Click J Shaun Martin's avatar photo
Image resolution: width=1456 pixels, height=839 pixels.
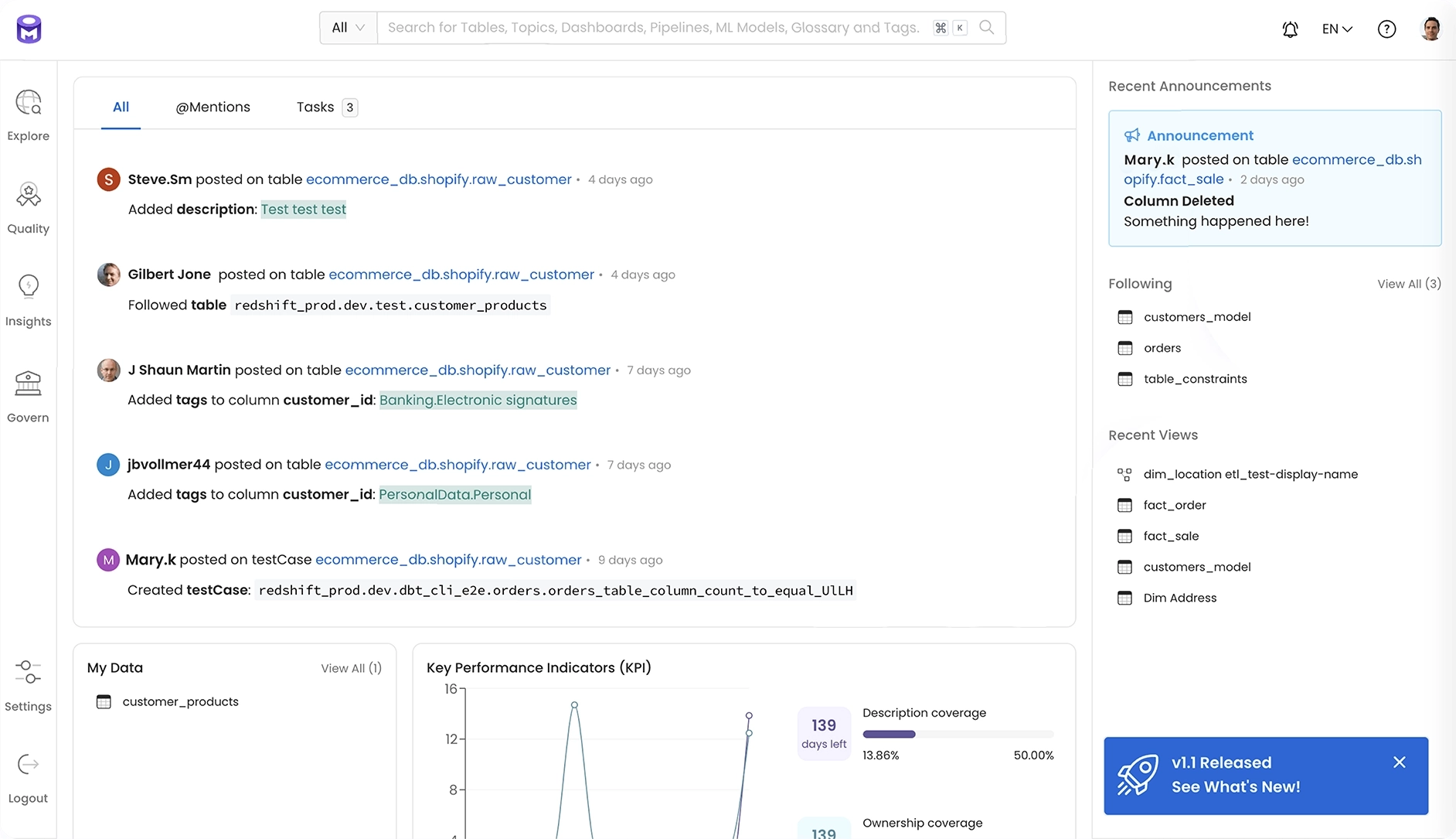point(108,370)
